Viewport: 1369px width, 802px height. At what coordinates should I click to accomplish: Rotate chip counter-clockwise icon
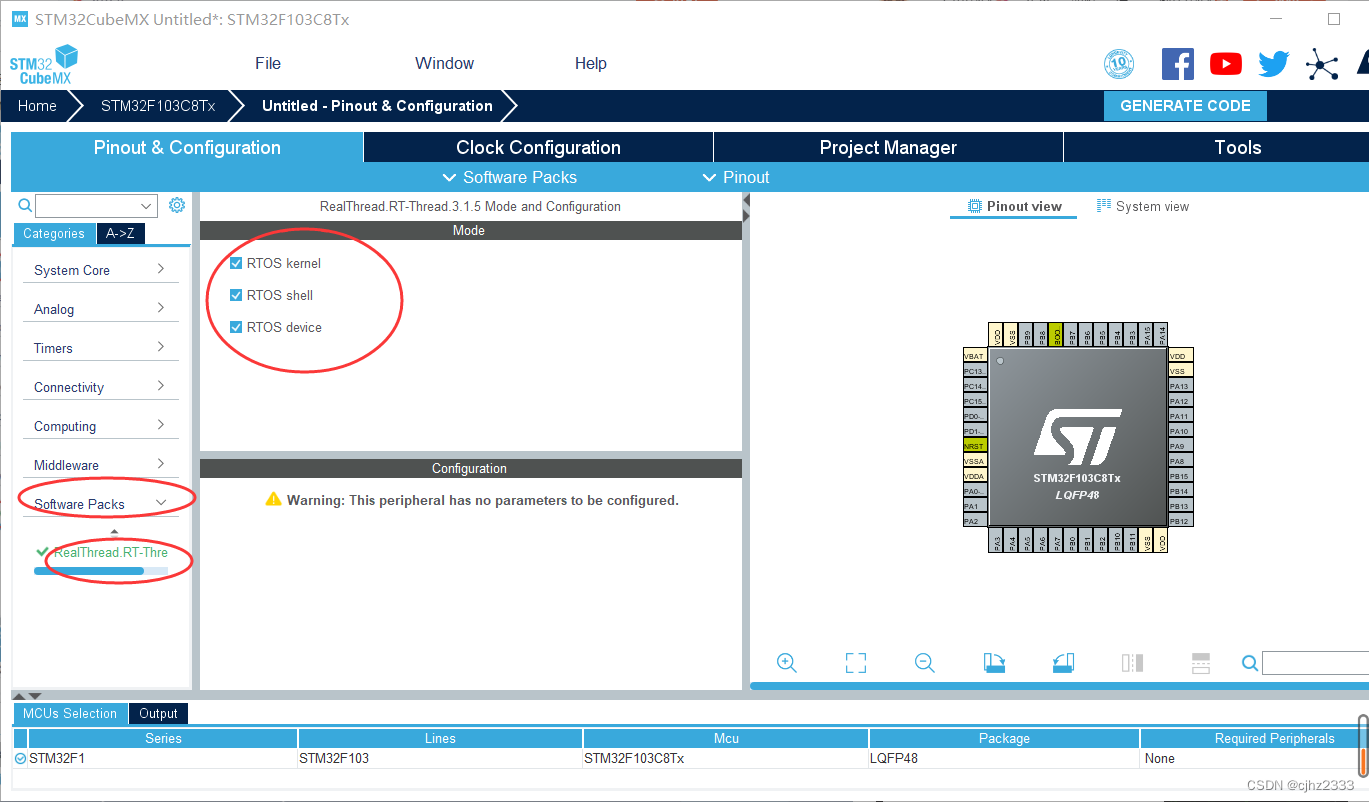[1063, 663]
